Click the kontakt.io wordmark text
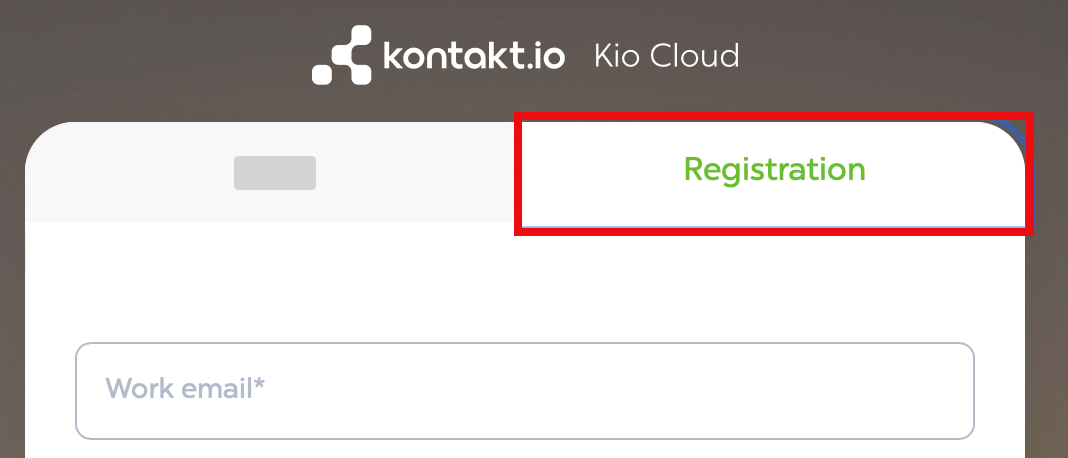The image size is (1068, 458). coord(474,55)
